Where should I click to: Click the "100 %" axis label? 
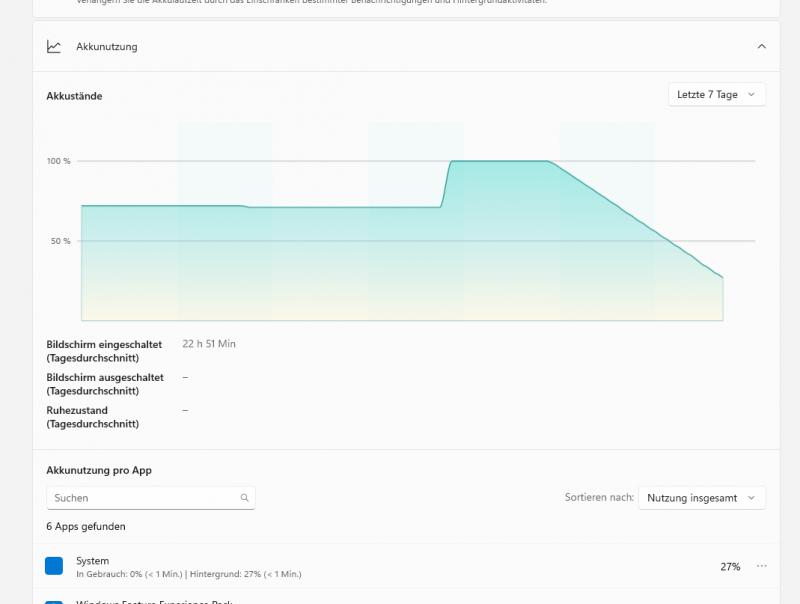[x=59, y=161]
